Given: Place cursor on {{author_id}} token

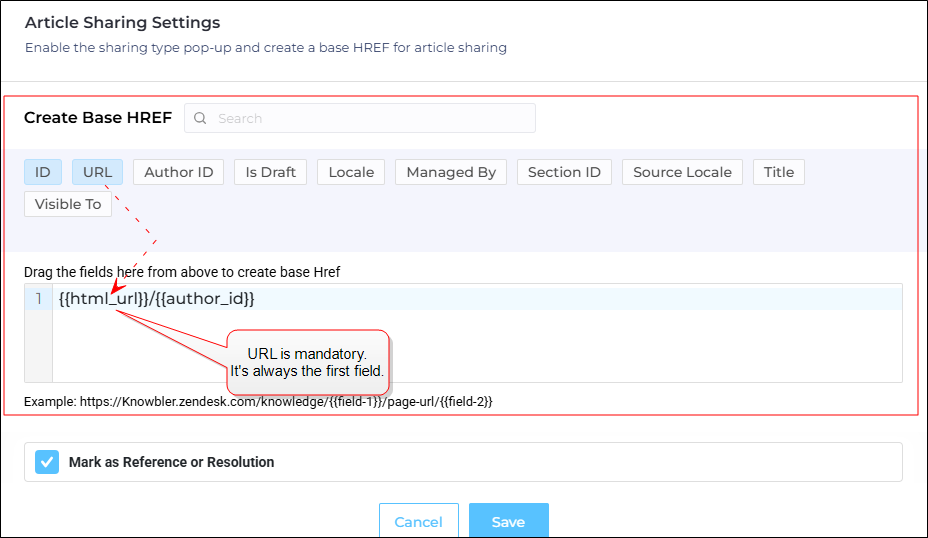Looking at the screenshot, I should [x=205, y=299].
